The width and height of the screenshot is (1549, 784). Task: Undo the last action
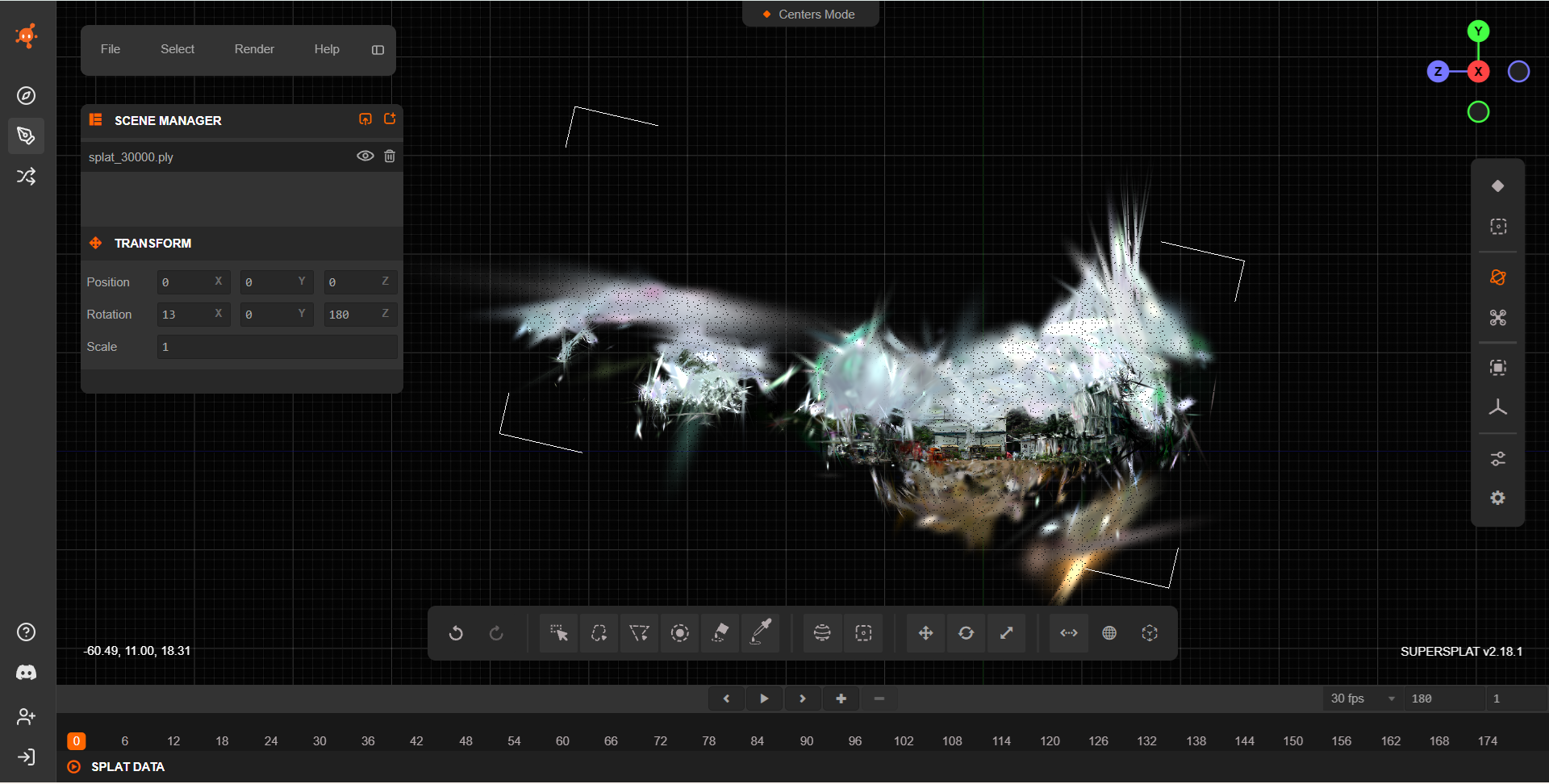pos(456,633)
